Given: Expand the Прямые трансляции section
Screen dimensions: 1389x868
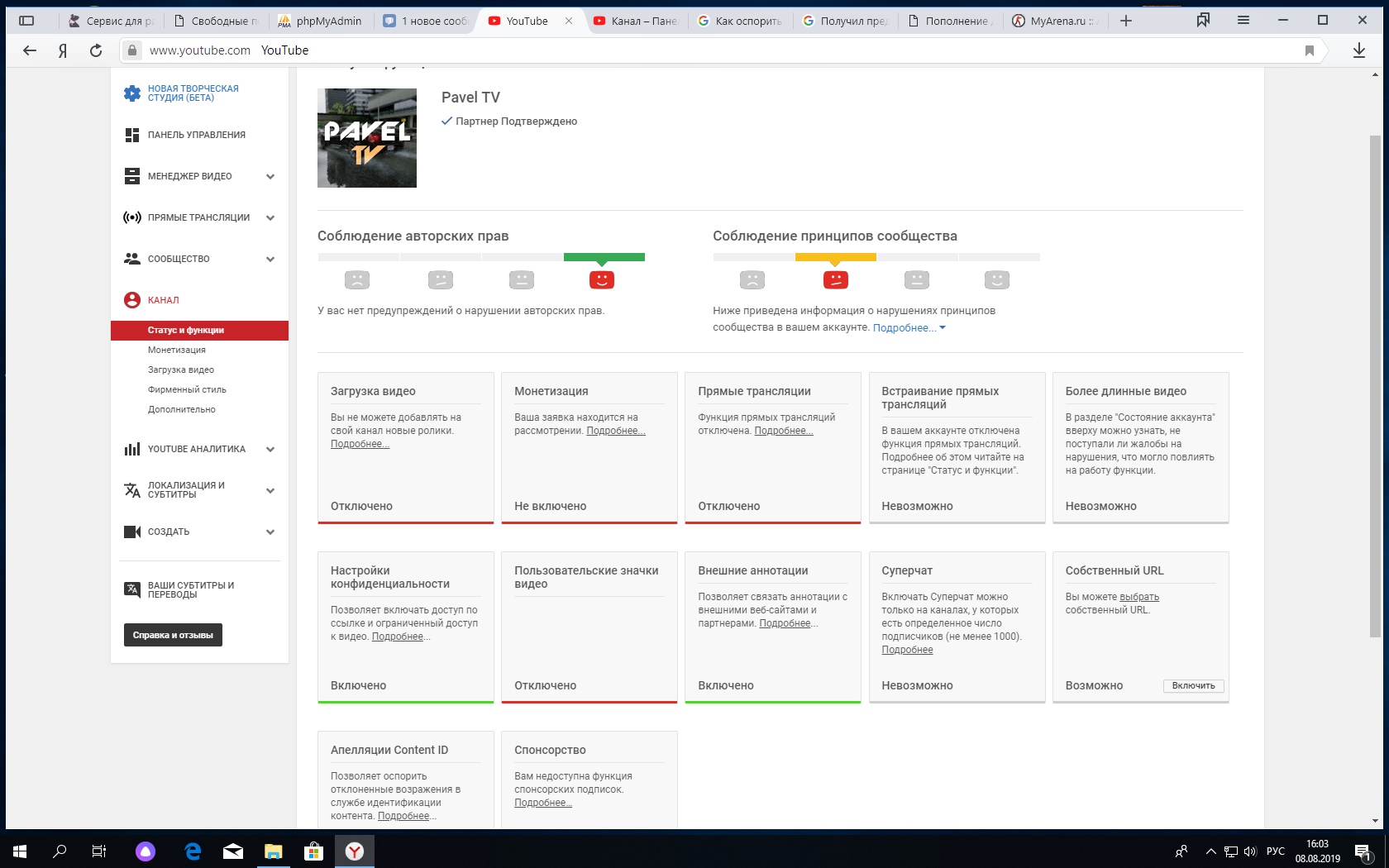Looking at the screenshot, I should click(270, 217).
